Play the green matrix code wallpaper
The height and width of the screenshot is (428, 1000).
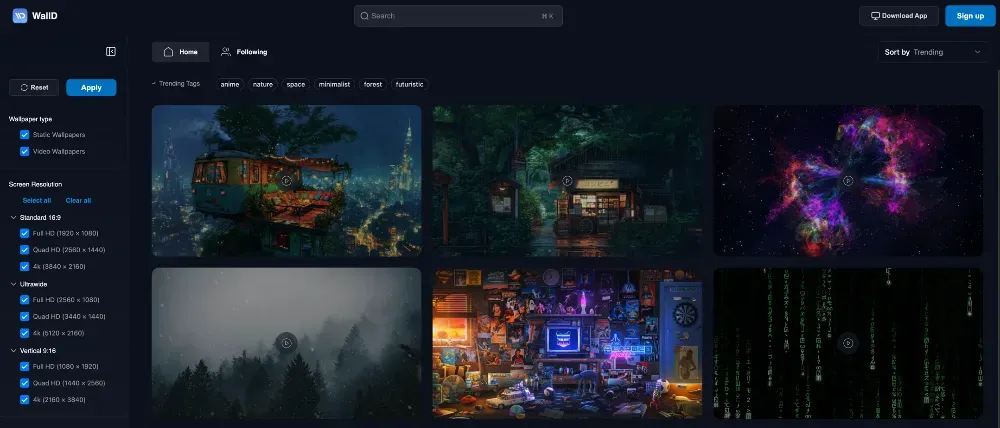[848, 342]
